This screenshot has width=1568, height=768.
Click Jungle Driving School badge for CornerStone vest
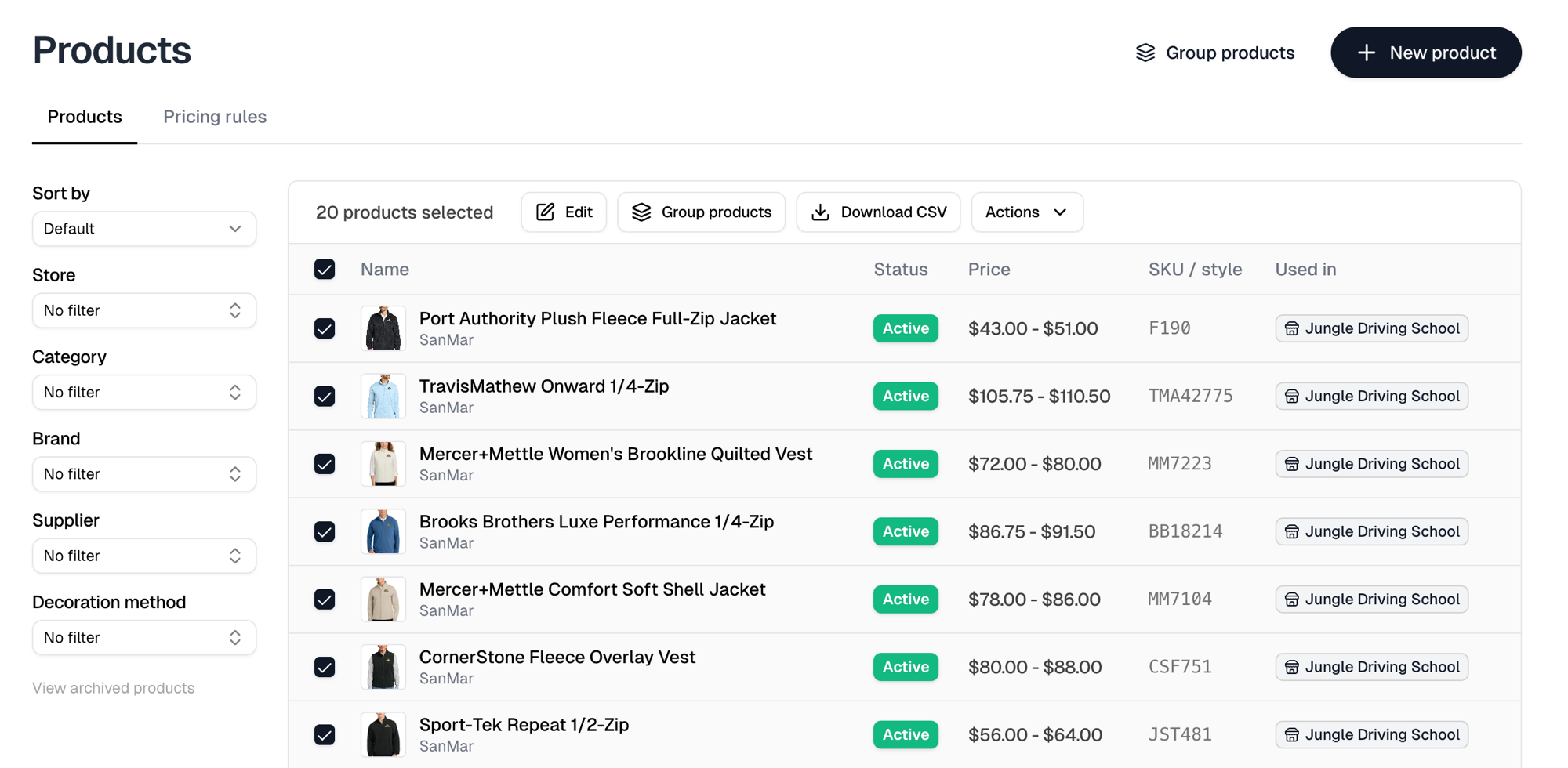(1372, 667)
